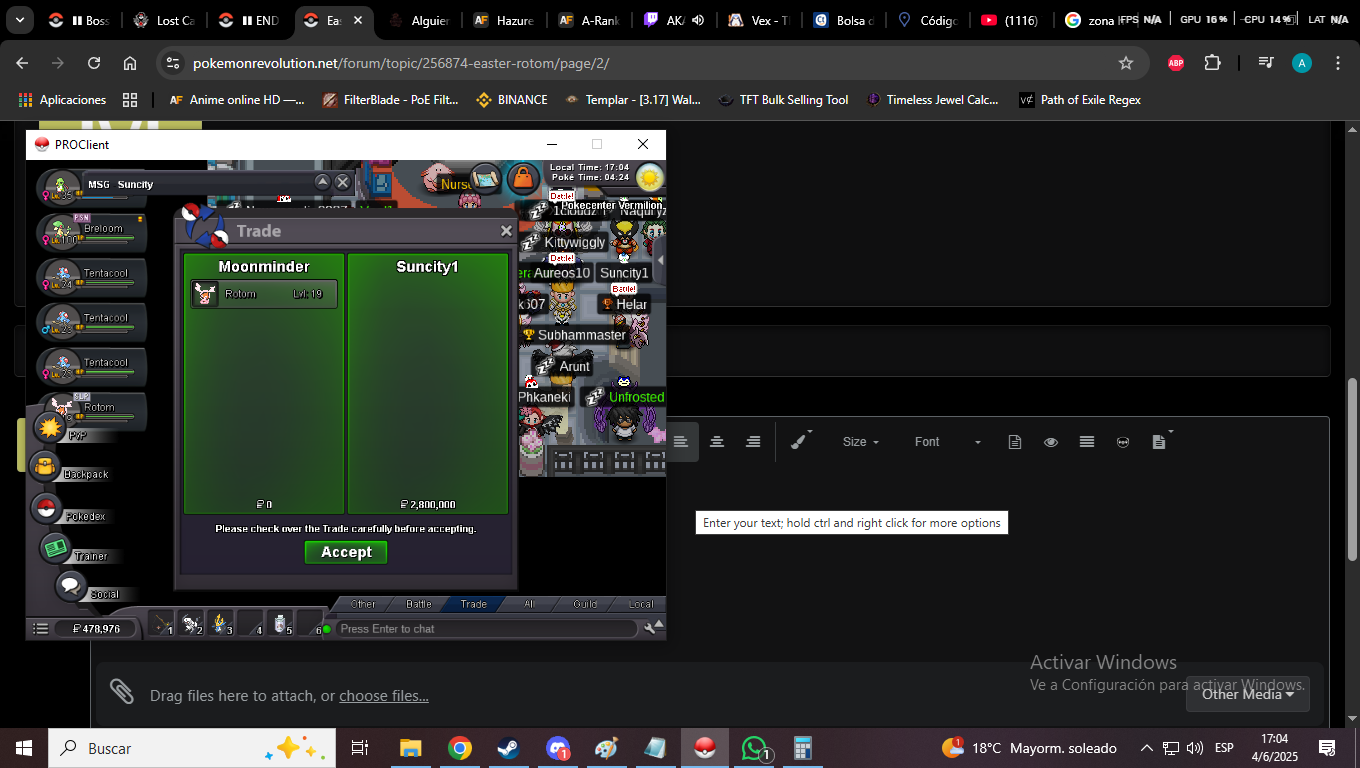Image resolution: width=1360 pixels, height=768 pixels.
Task: Click the choose files link
Action: coord(384,696)
